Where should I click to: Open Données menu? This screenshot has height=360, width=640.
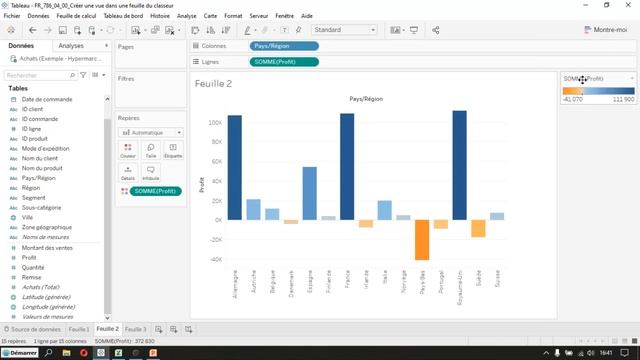38,16
